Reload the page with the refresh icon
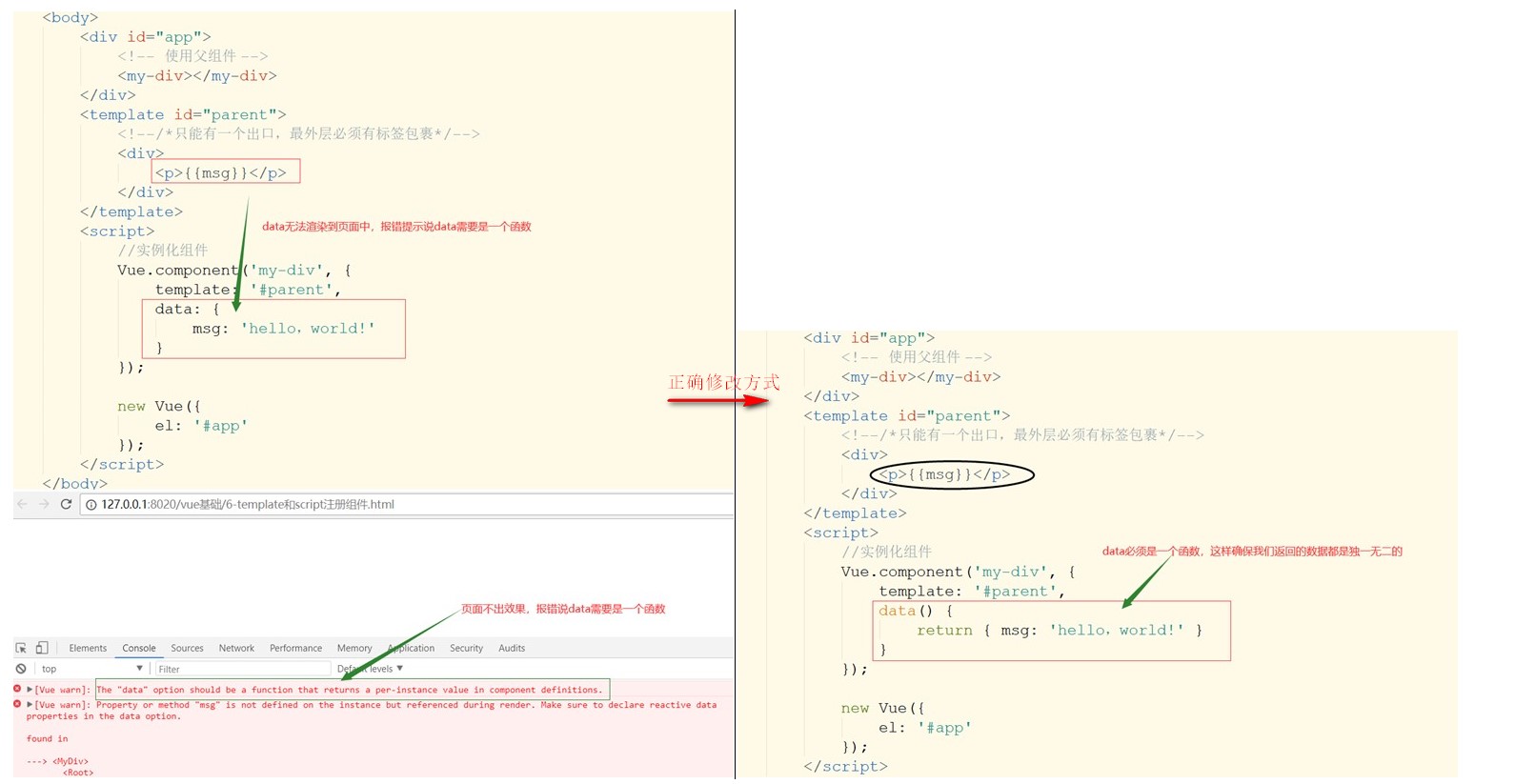The height and width of the screenshot is (784, 1515). (x=66, y=504)
